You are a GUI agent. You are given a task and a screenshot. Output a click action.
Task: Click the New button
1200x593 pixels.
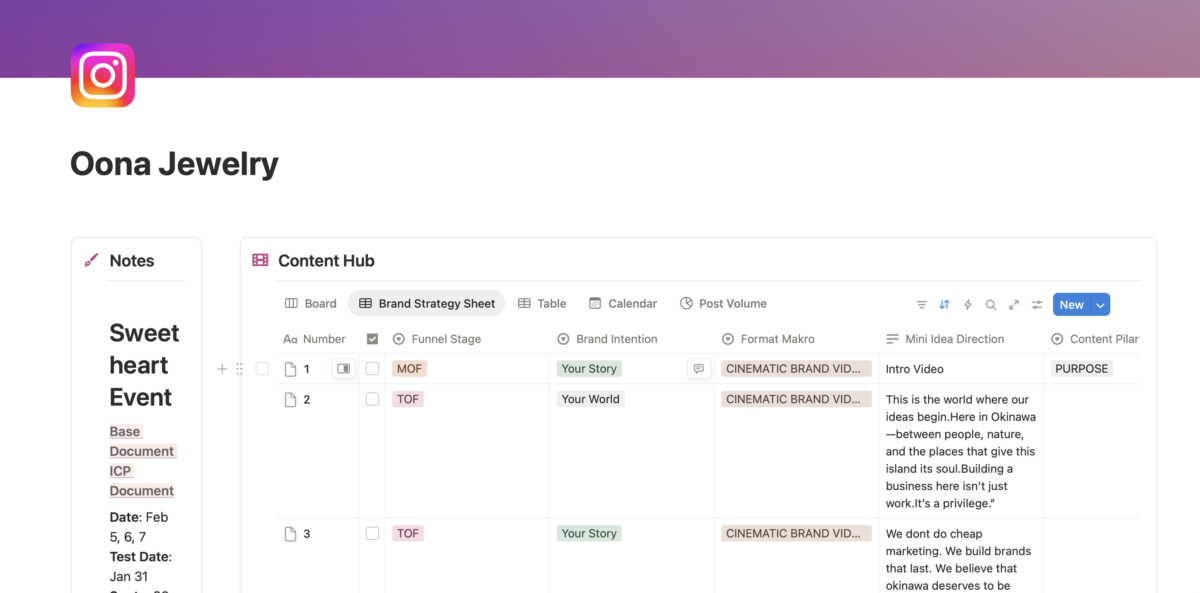tap(1071, 305)
